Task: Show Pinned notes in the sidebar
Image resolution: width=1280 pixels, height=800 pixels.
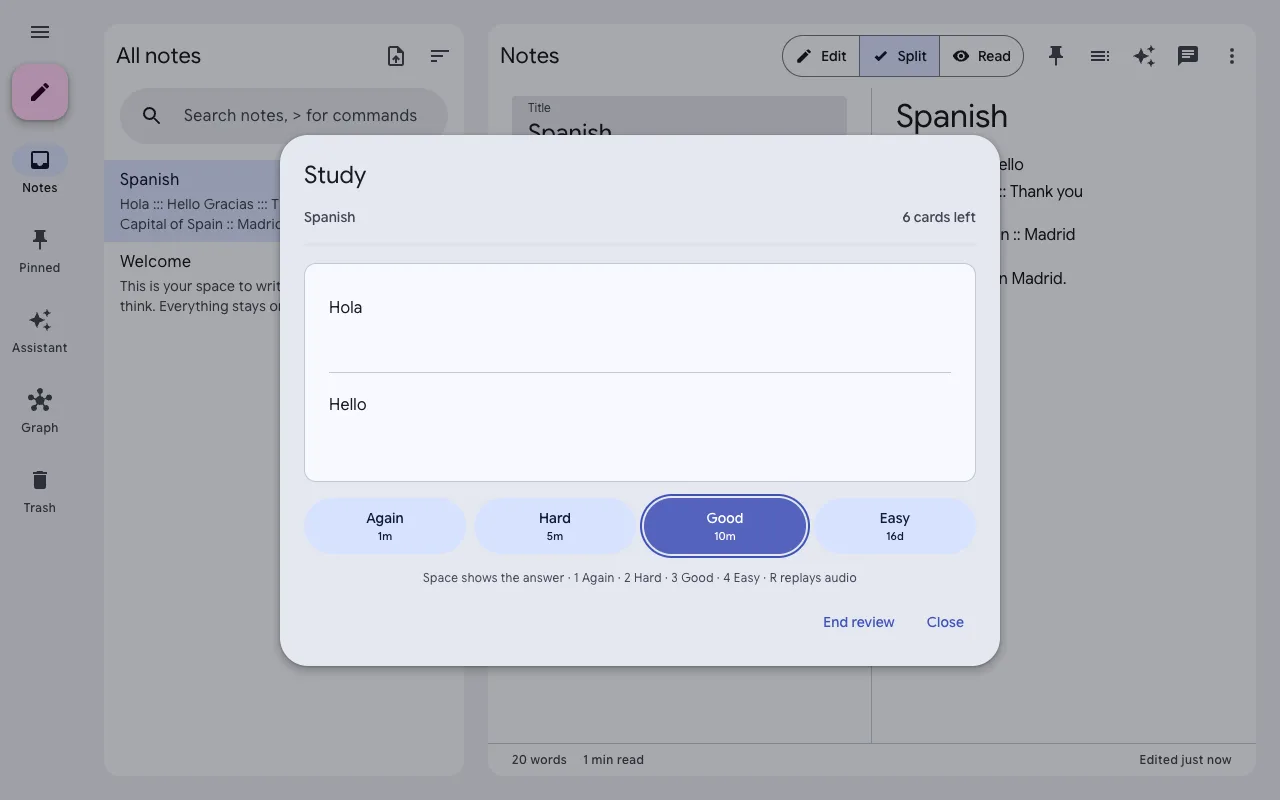Action: point(40,250)
